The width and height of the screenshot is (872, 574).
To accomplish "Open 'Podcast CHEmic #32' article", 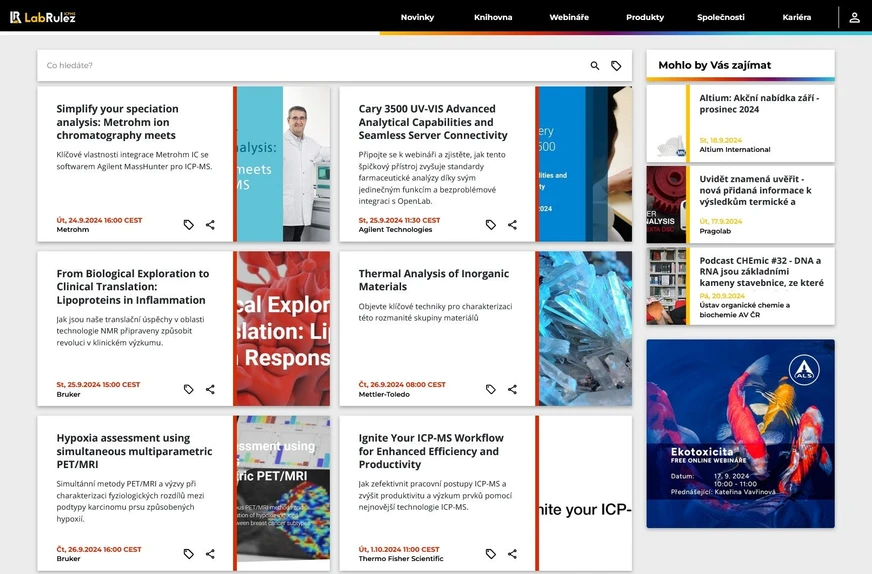I will point(761,271).
